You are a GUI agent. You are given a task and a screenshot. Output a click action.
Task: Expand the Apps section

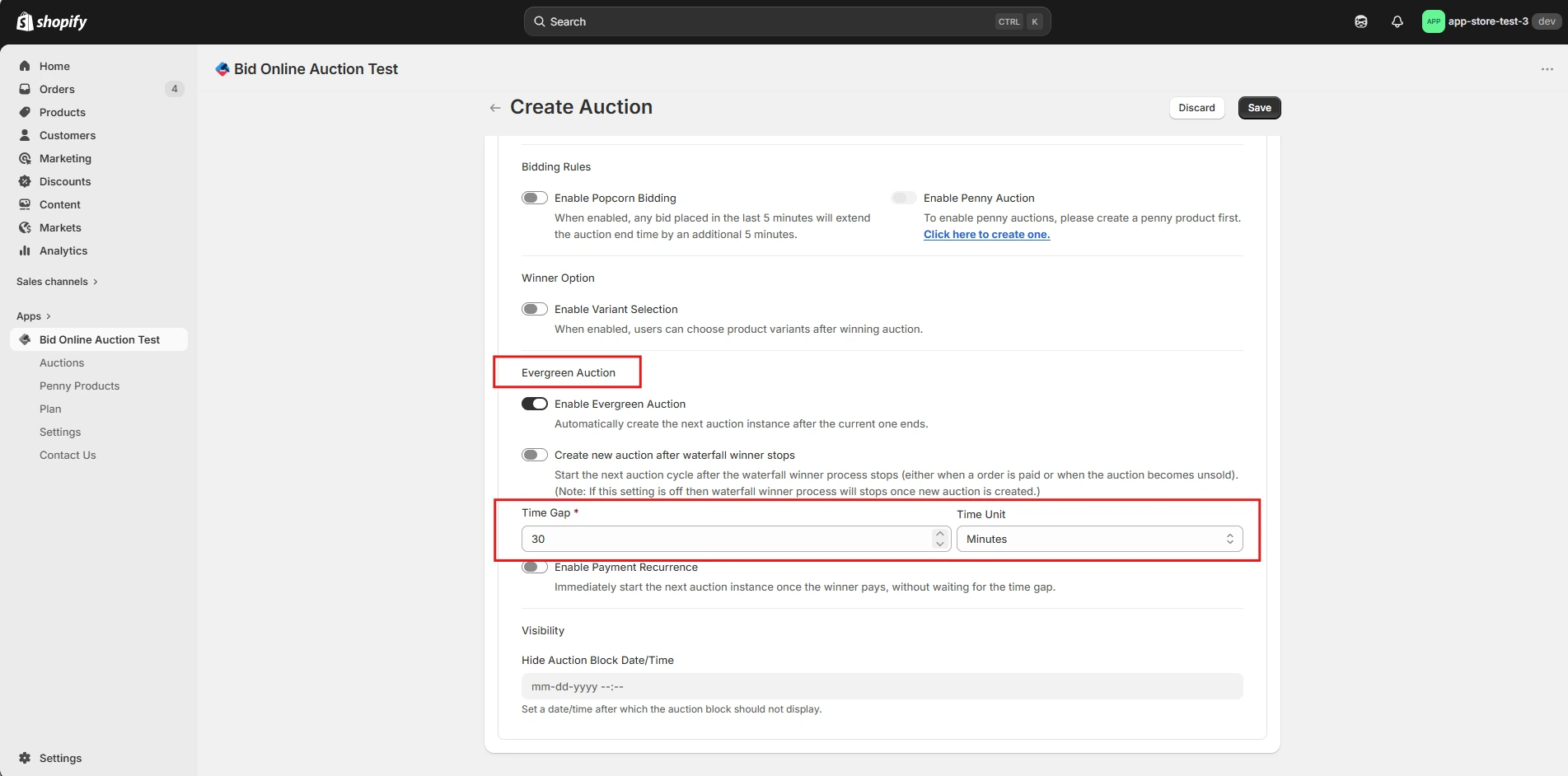pos(34,316)
